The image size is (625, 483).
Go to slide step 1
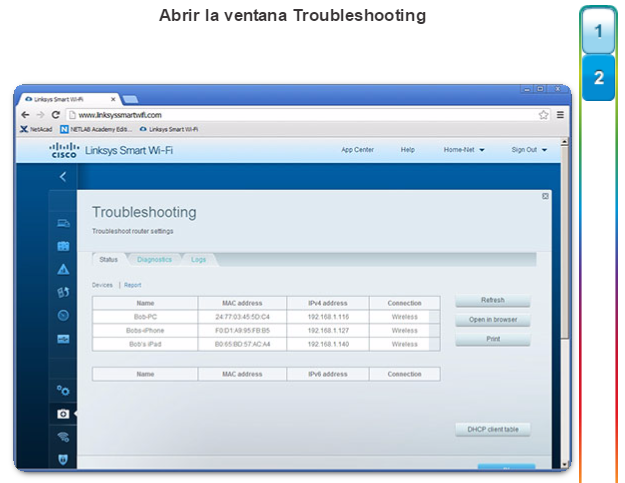click(598, 31)
